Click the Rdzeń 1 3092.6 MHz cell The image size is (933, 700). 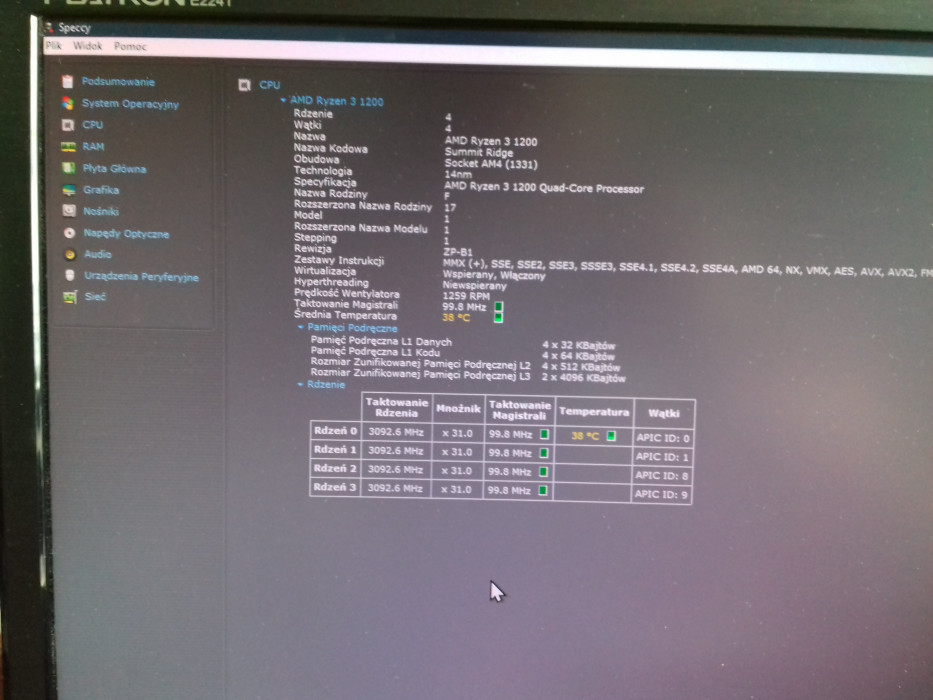coord(396,451)
